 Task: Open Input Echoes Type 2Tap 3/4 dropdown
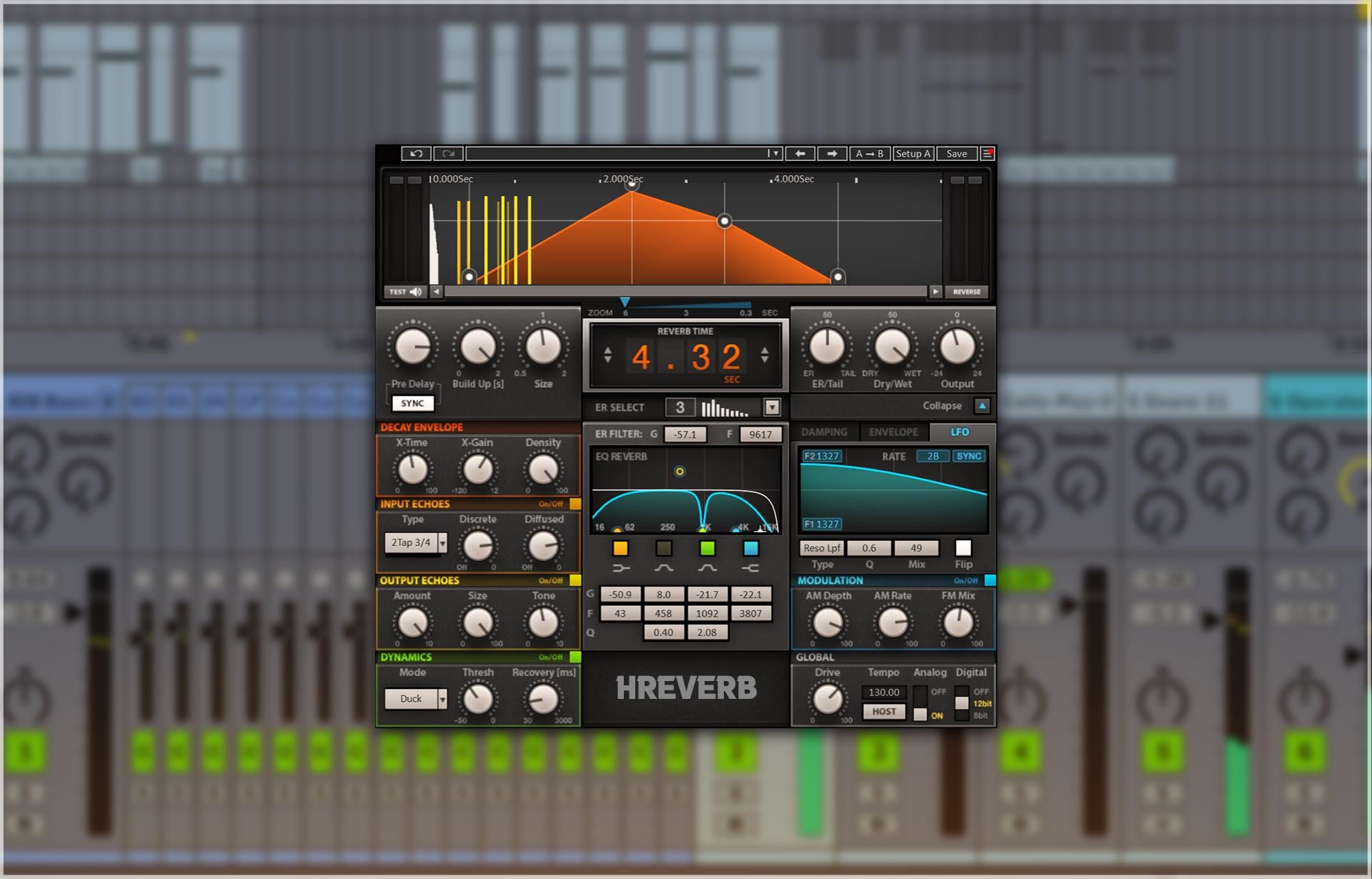point(416,543)
